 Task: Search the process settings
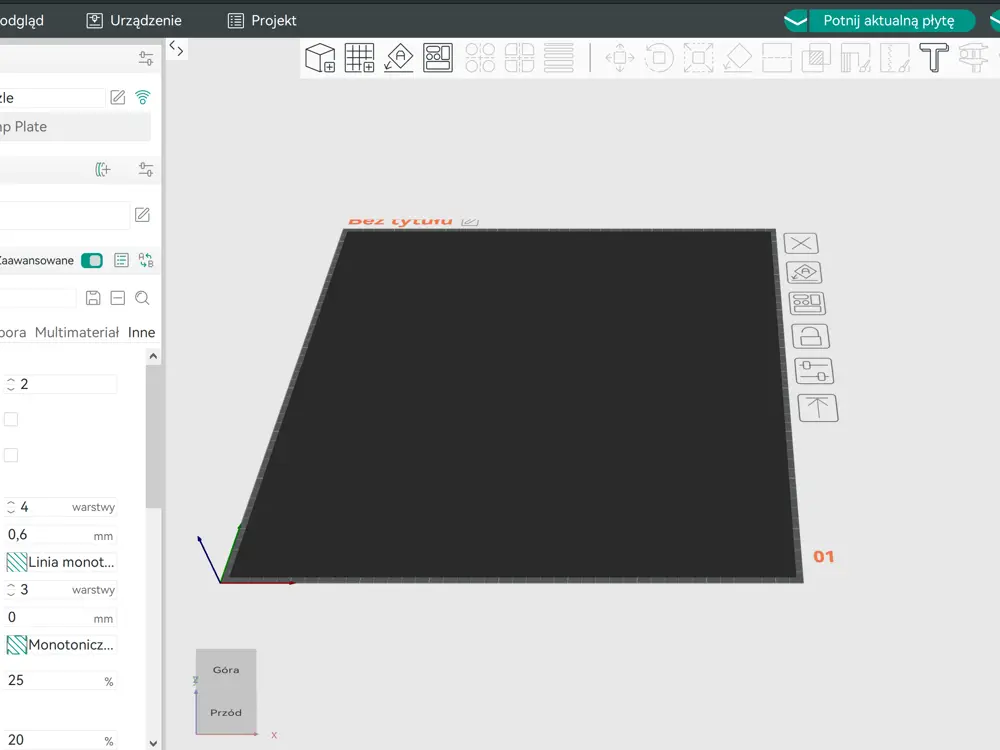(x=142, y=298)
